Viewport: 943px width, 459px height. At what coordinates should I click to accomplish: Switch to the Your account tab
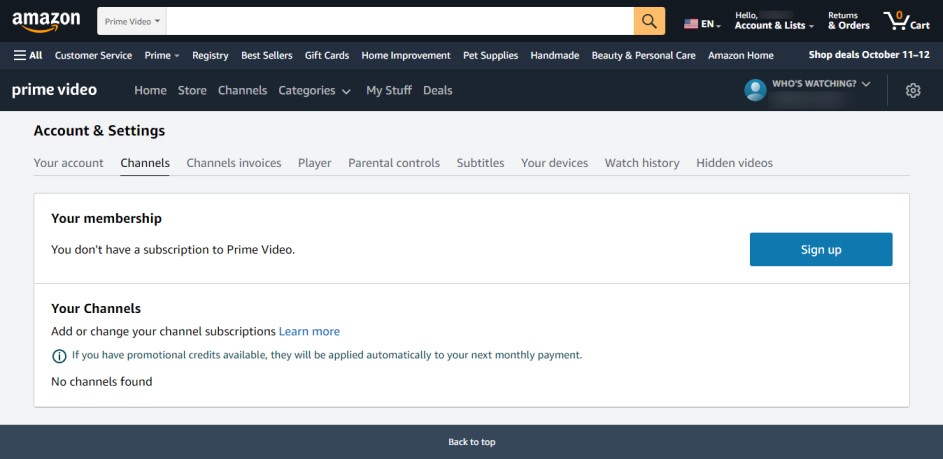69,163
